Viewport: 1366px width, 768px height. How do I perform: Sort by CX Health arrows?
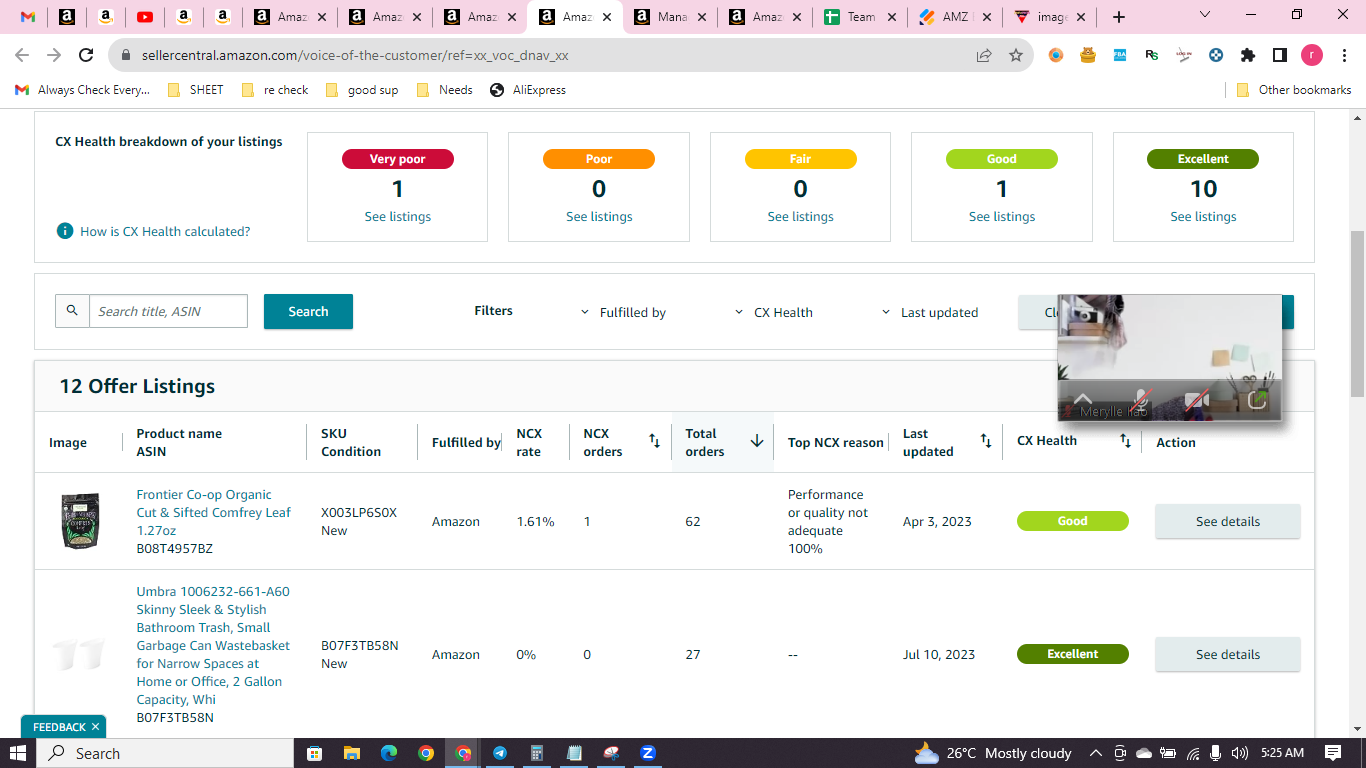pos(1125,441)
